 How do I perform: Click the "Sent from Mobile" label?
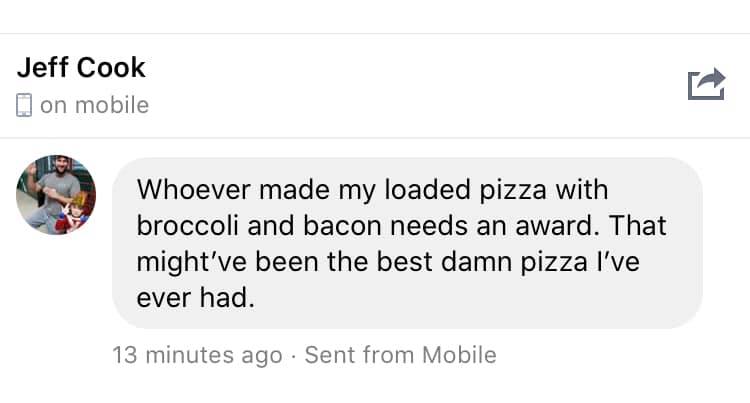(x=400, y=355)
